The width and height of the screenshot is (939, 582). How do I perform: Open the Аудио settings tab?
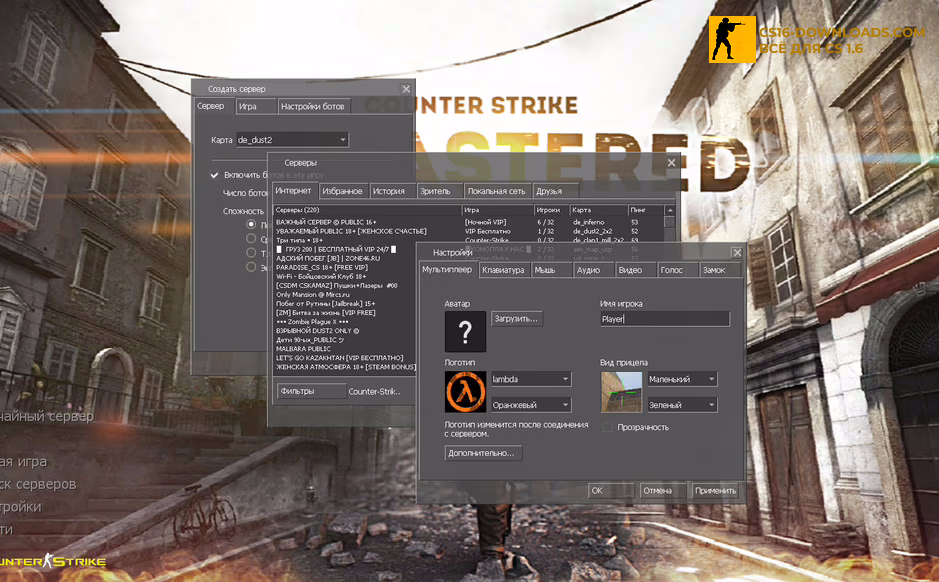(593, 270)
